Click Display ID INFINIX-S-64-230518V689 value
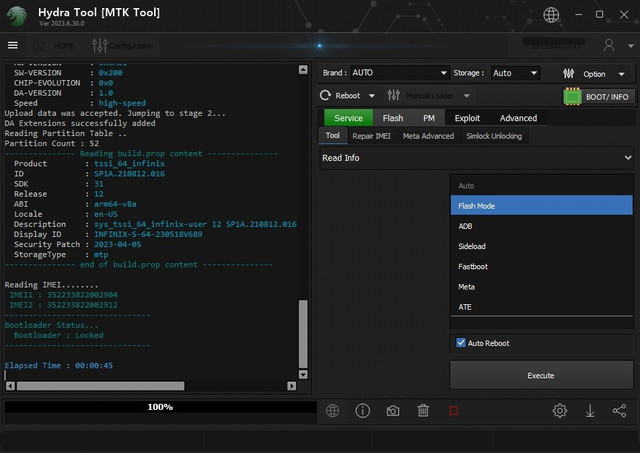The image size is (640, 453). [148, 234]
